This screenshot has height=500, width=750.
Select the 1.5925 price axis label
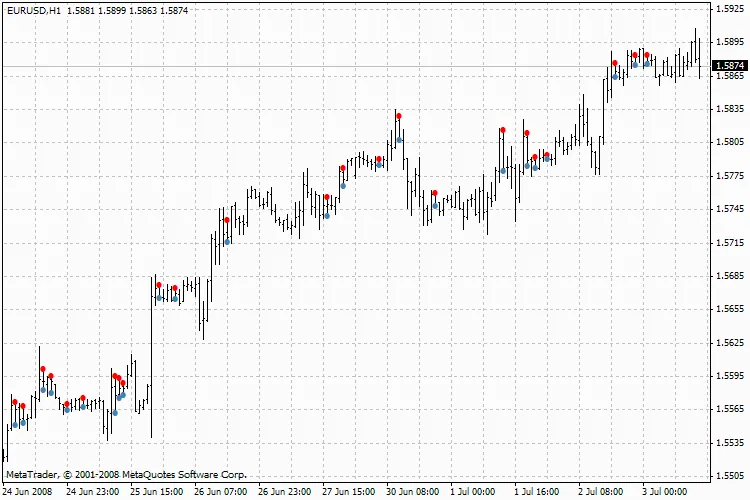click(x=729, y=9)
